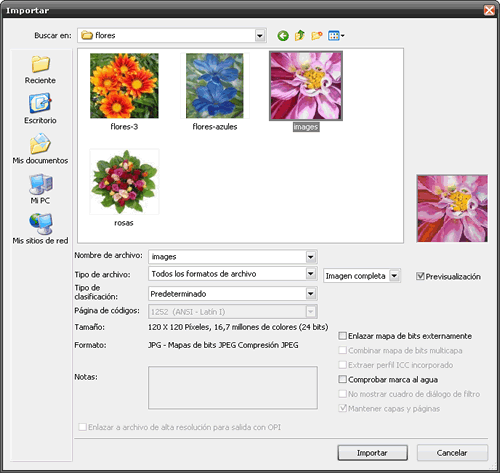The height and width of the screenshot is (473, 500).
Task: Enable Enlazar mapa de bits externamente
Action: 342,336
